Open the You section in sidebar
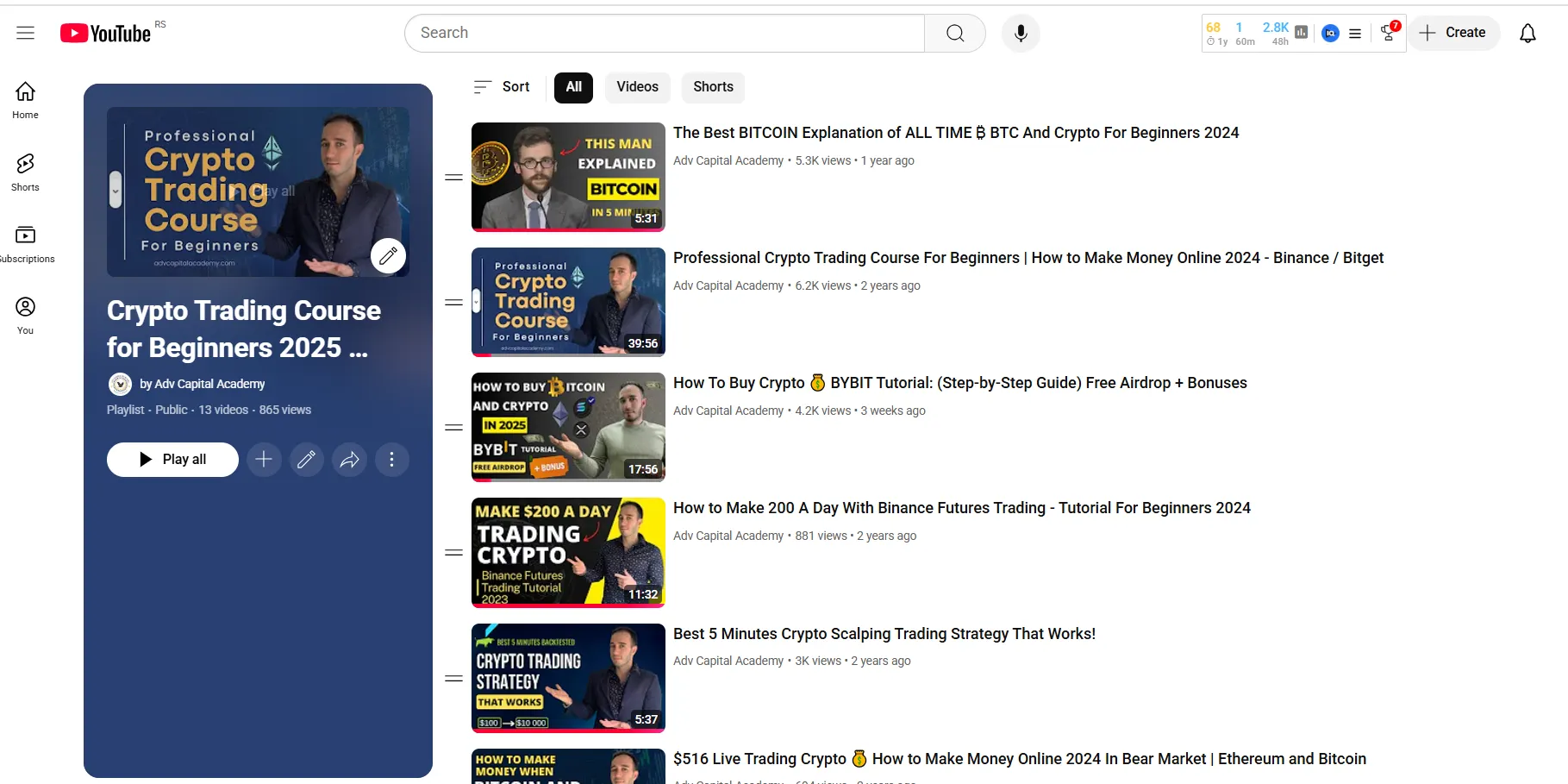The image size is (1568, 784). [26, 316]
